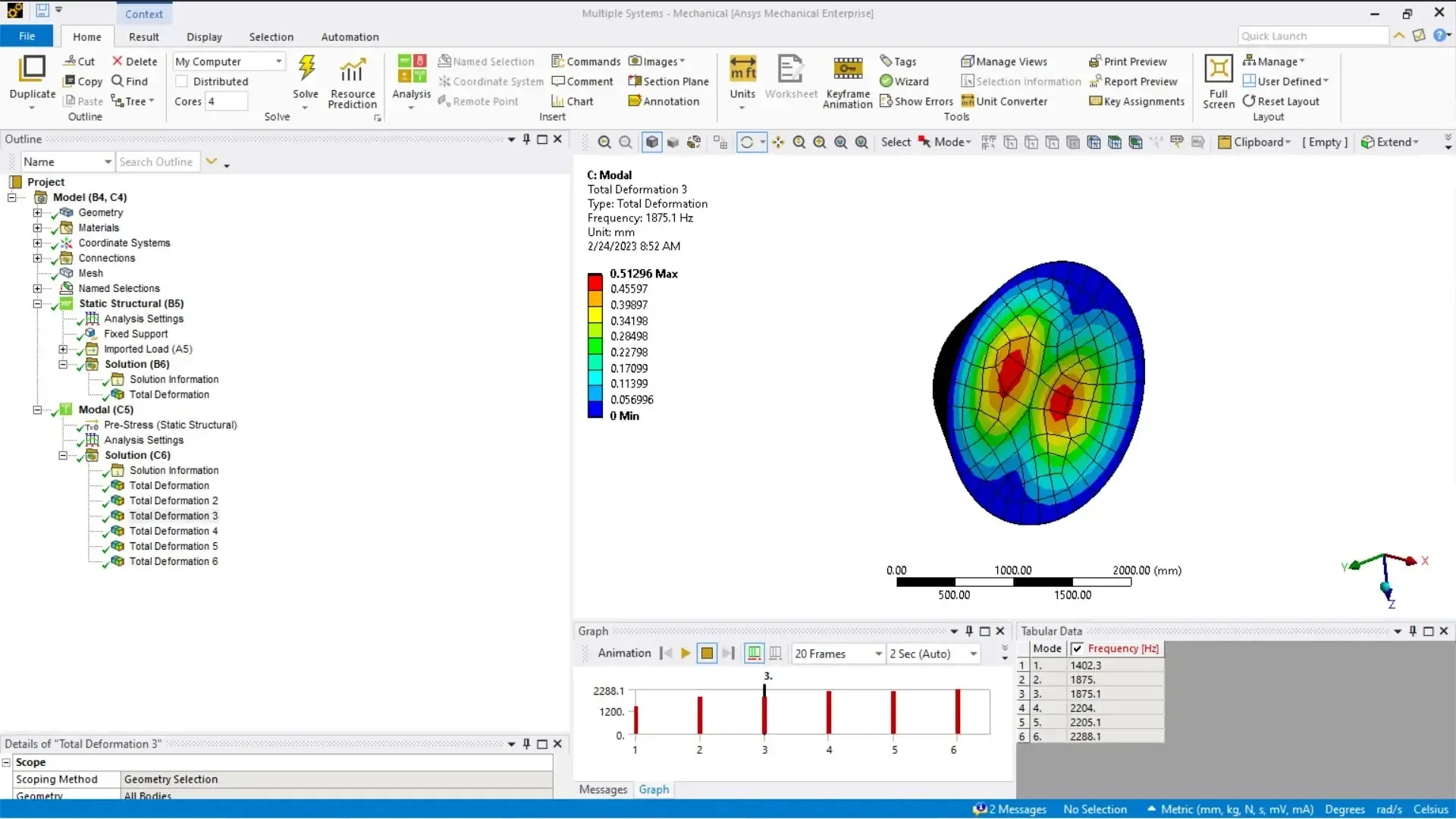Pin the Outline panel

coord(526,140)
